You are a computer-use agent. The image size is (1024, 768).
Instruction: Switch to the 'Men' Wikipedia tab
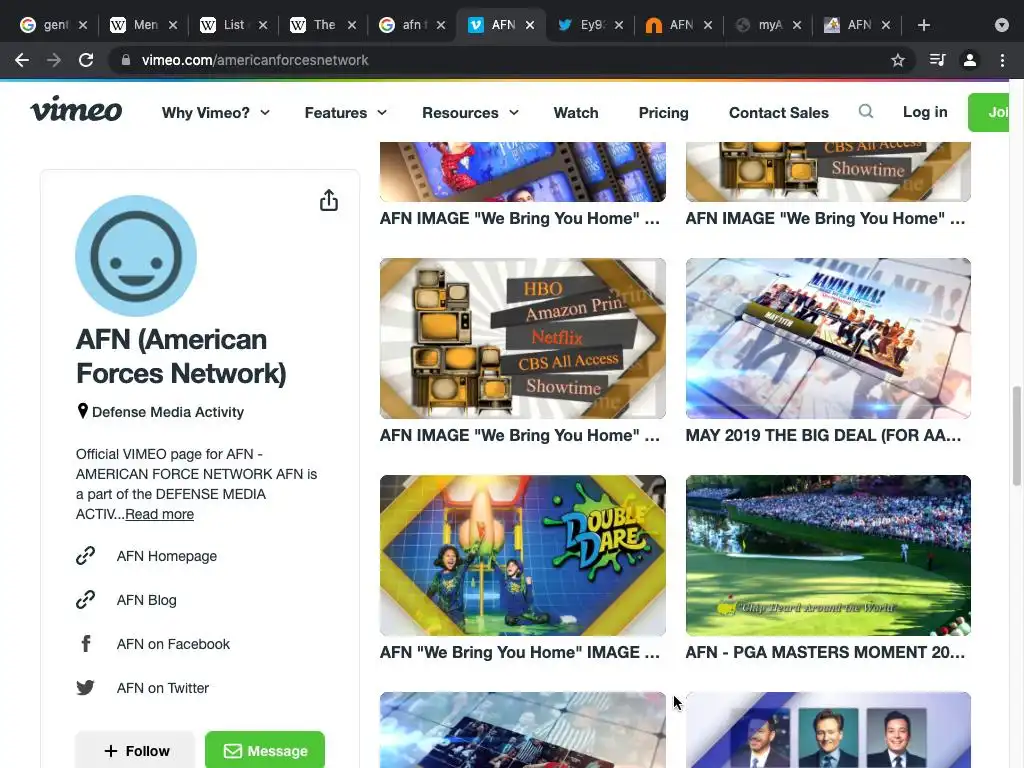pyautogui.click(x=144, y=25)
